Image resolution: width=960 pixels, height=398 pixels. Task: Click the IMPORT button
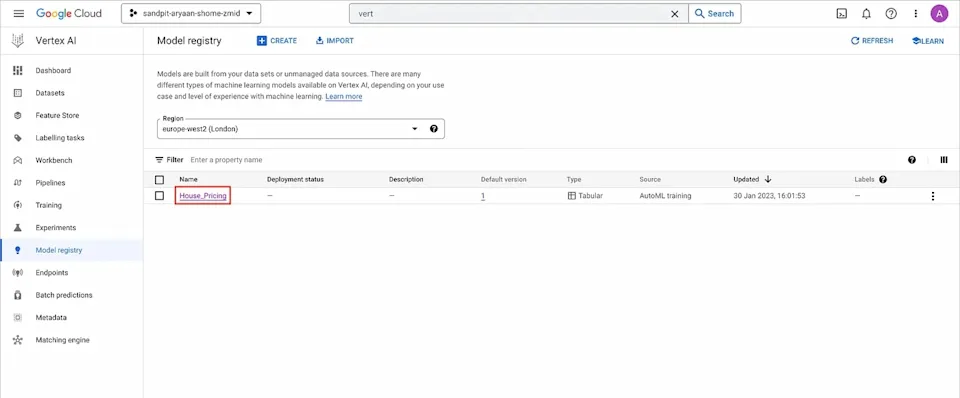pyautogui.click(x=334, y=41)
